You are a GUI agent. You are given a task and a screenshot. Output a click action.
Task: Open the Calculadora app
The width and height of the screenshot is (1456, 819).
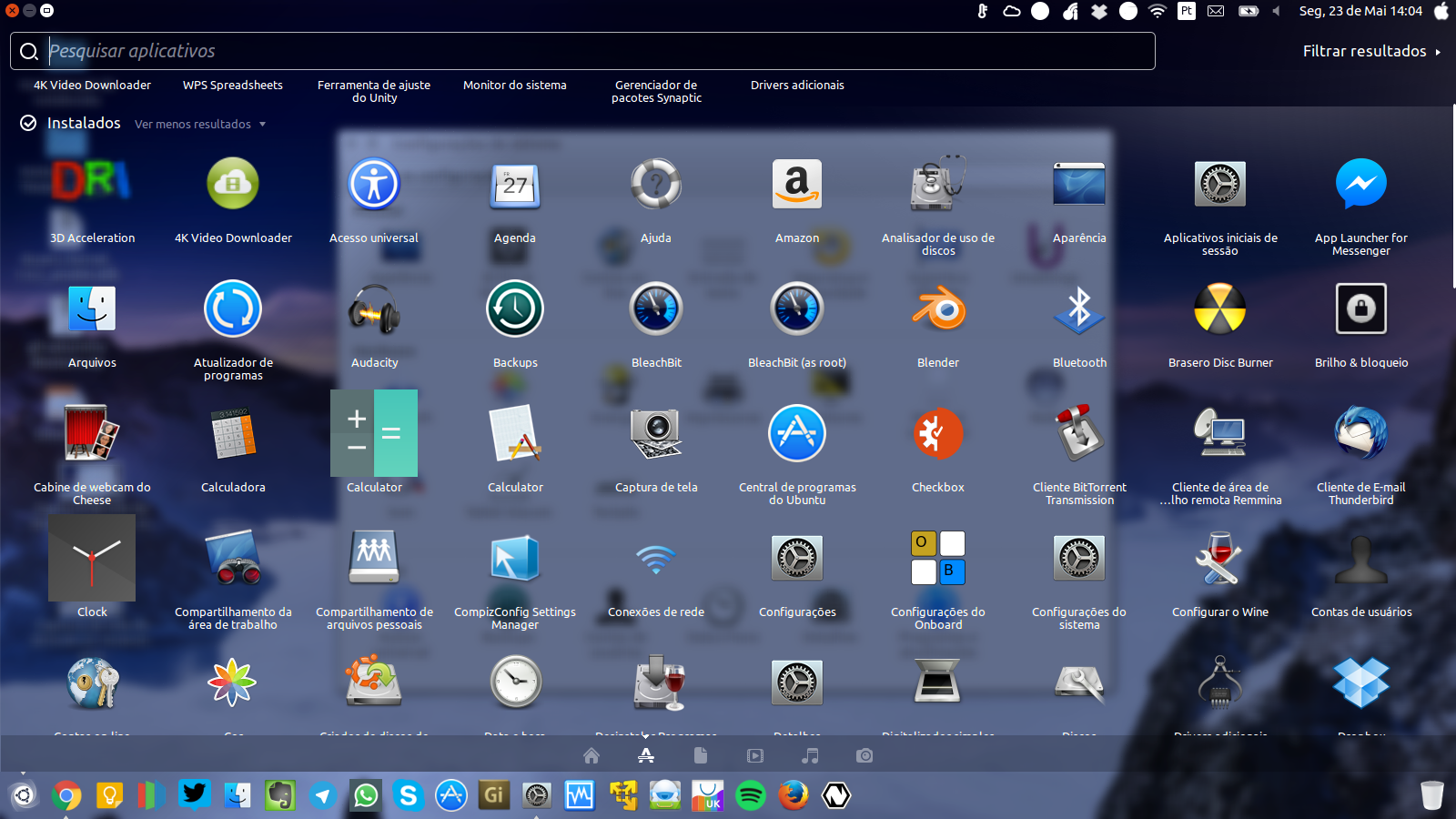coord(233,433)
